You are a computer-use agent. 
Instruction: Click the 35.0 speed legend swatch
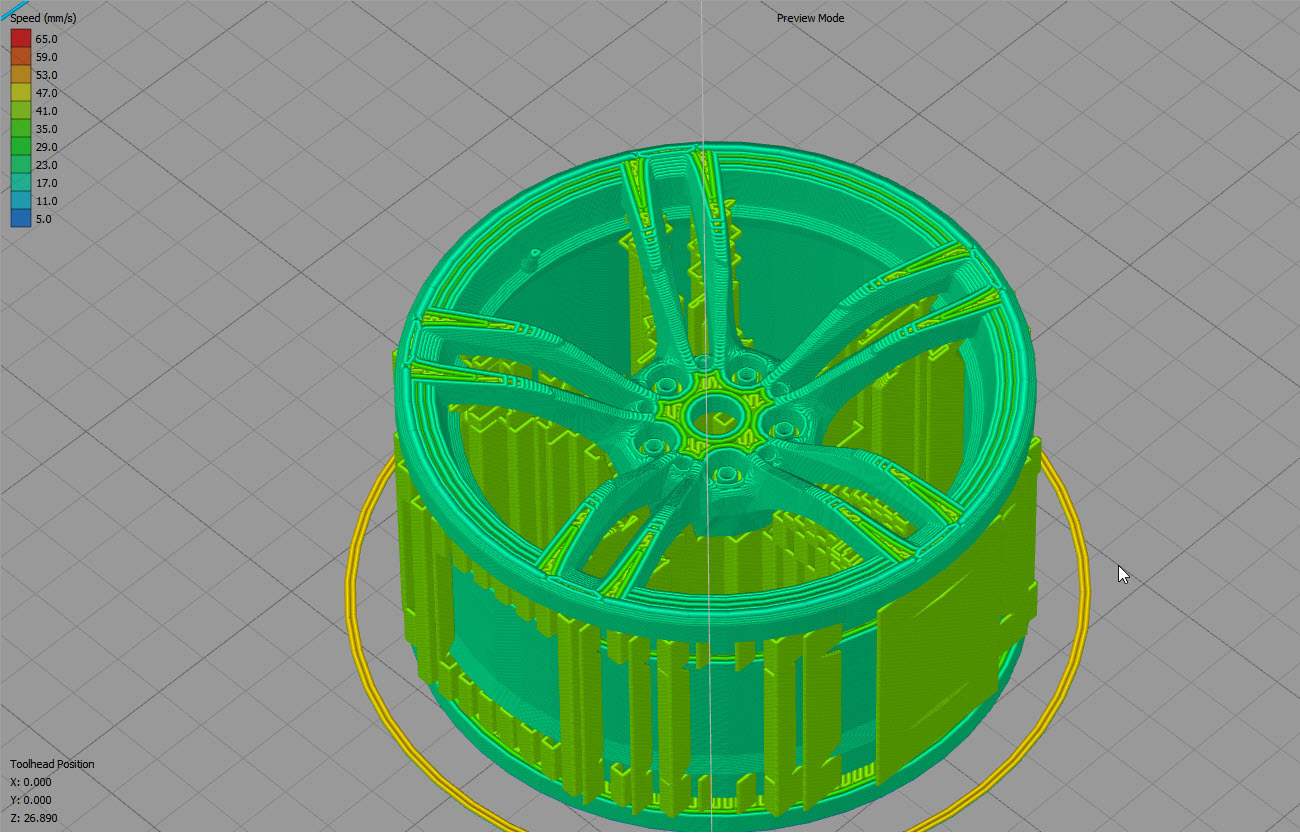pyautogui.click(x=21, y=129)
